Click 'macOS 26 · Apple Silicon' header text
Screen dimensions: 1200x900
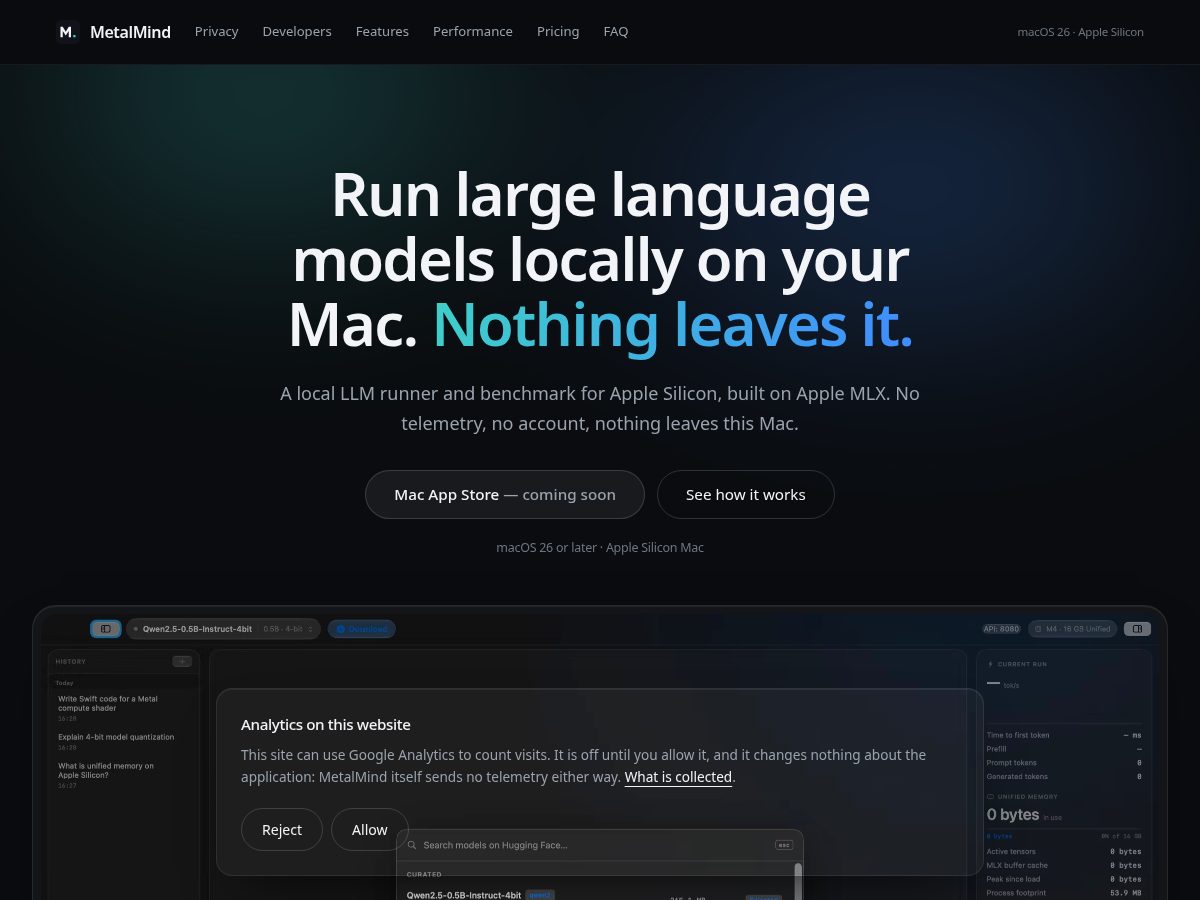[1081, 32]
